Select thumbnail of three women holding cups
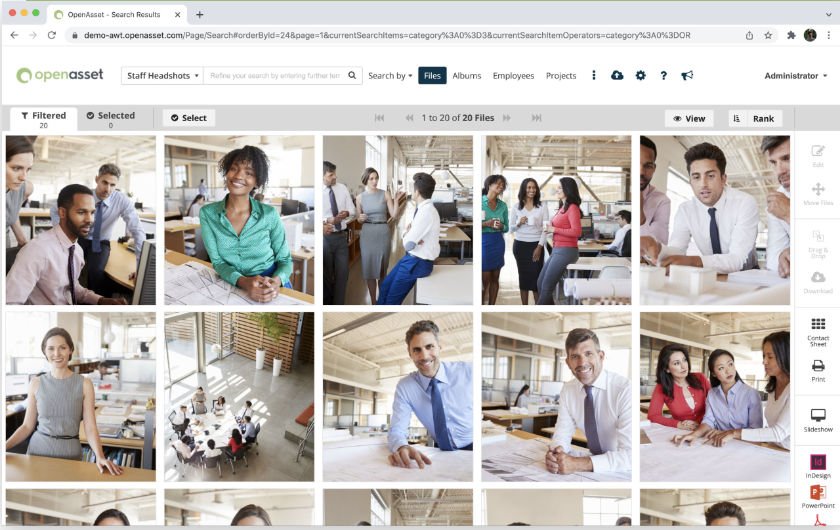 coord(556,220)
